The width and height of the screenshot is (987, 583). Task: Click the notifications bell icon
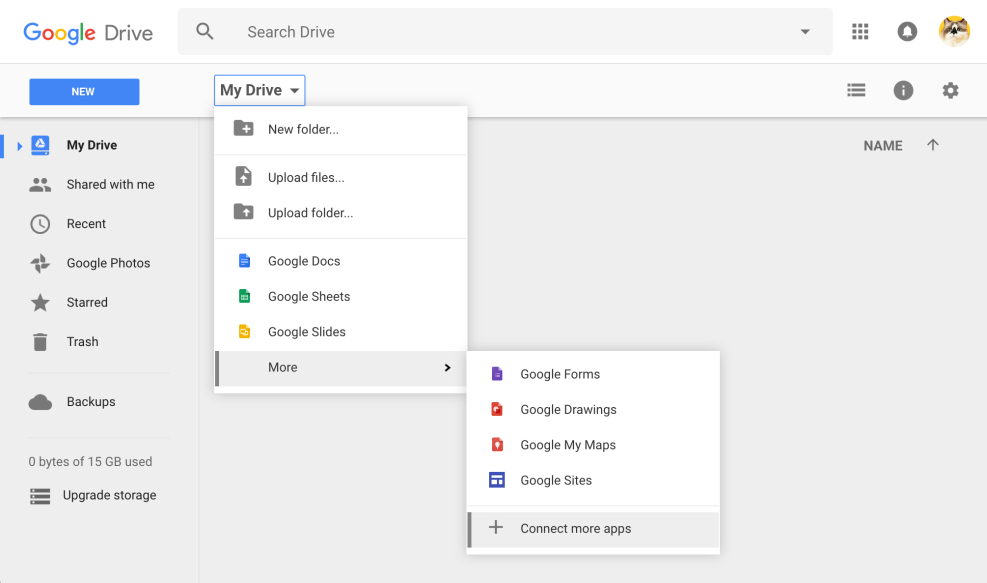pos(906,31)
